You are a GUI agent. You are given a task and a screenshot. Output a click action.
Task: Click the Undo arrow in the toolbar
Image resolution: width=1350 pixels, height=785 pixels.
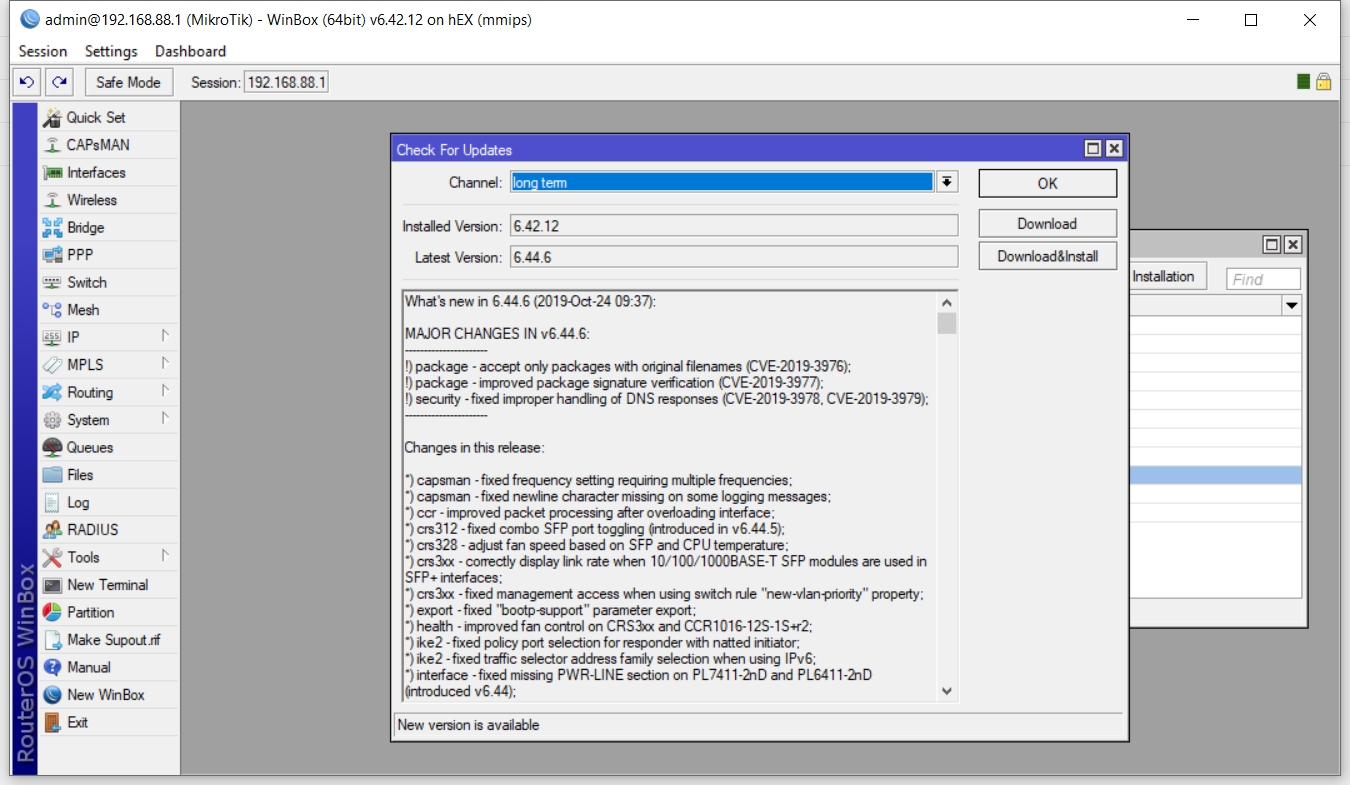[x=28, y=82]
